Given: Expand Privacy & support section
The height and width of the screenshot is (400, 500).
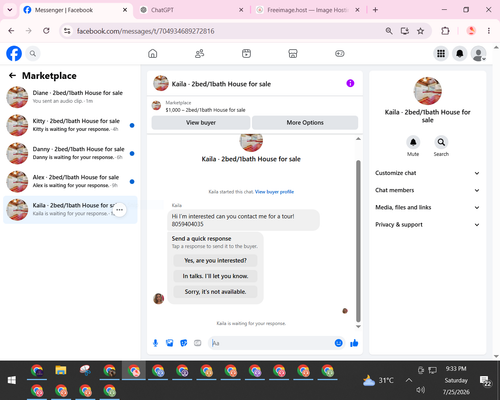Looking at the screenshot, I should point(427,225).
